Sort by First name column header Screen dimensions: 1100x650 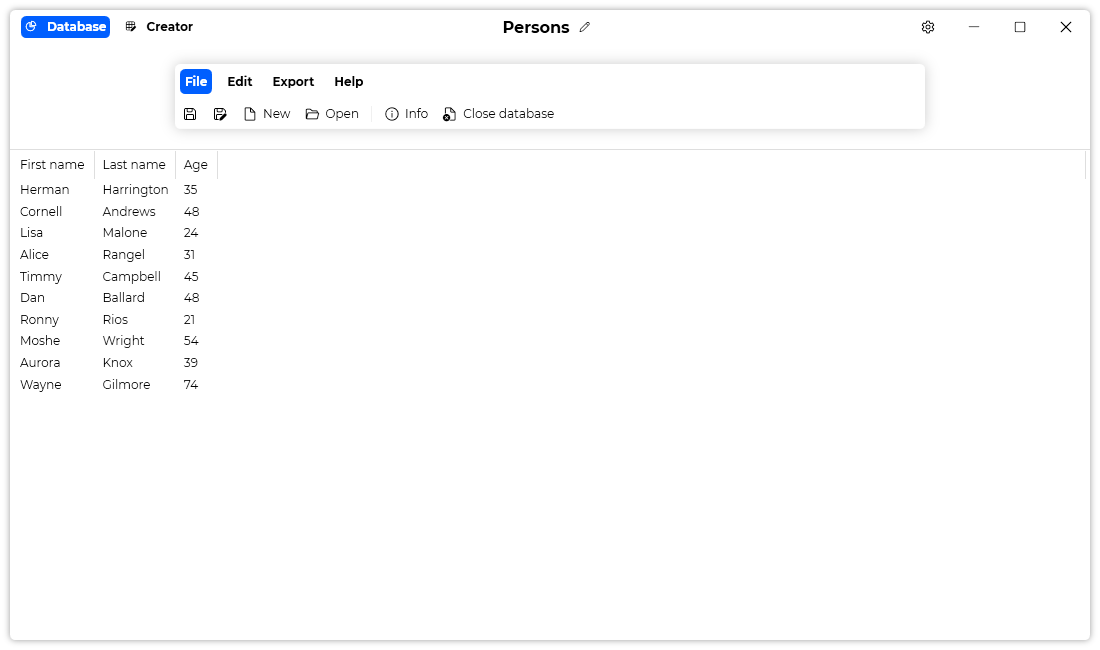click(52, 165)
